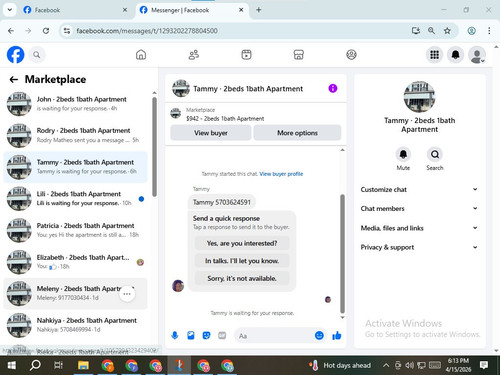500x375 pixels.
Task: Click the conversation list scrollbar
Action: 154,147
